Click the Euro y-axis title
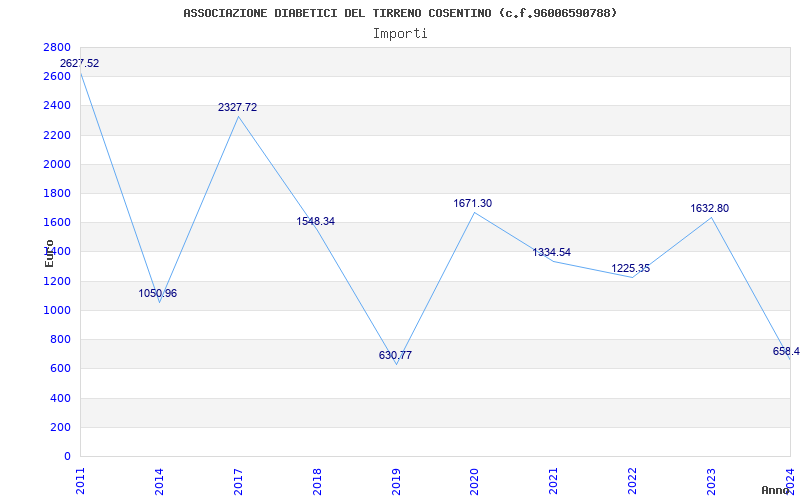The width and height of the screenshot is (800, 500). 49,253
